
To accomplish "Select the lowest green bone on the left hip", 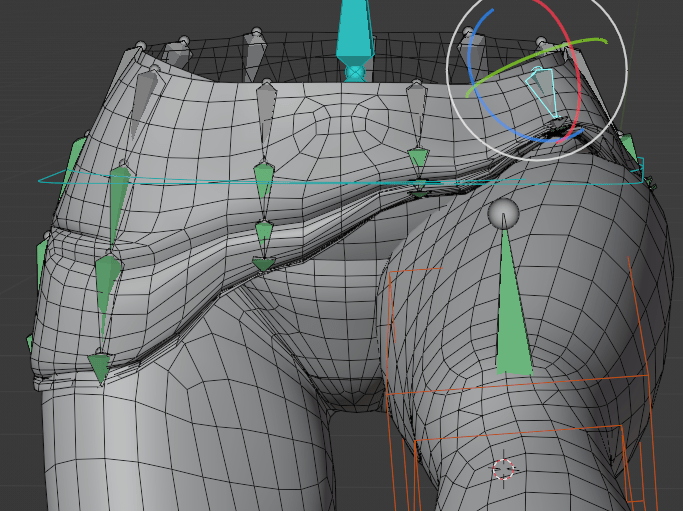I will [99, 366].
